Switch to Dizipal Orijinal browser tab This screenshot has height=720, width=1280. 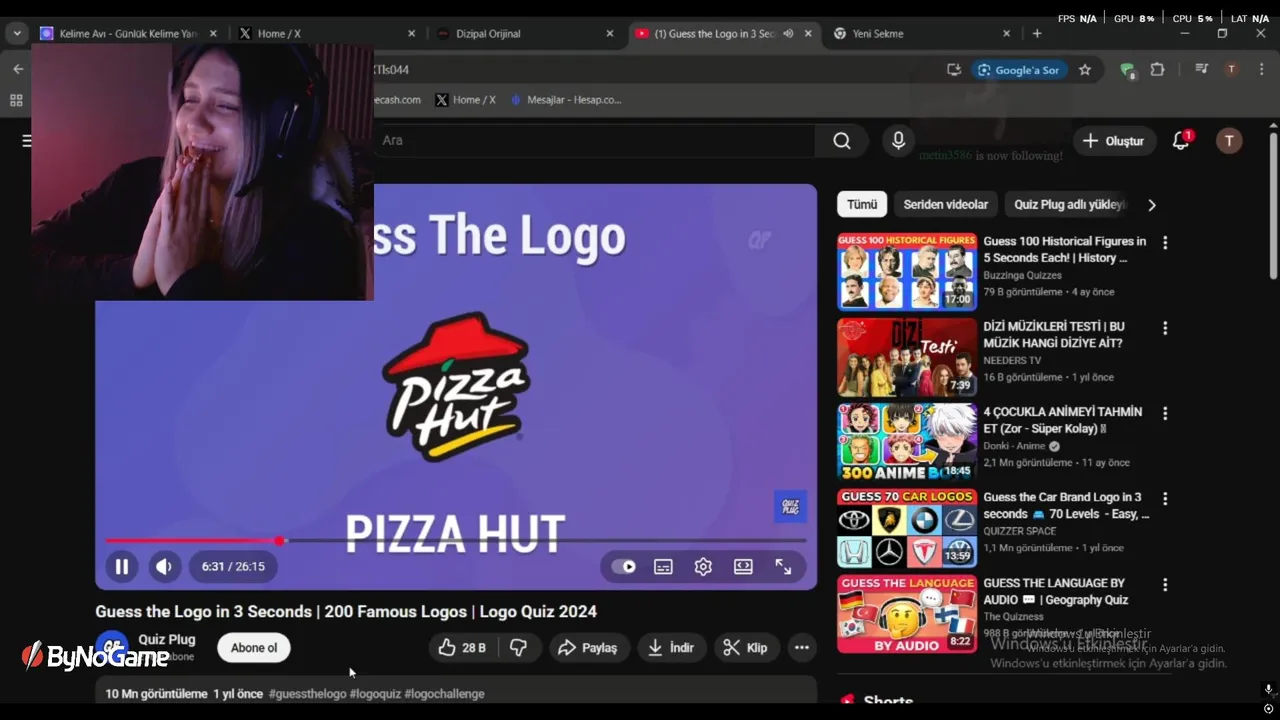click(x=525, y=33)
